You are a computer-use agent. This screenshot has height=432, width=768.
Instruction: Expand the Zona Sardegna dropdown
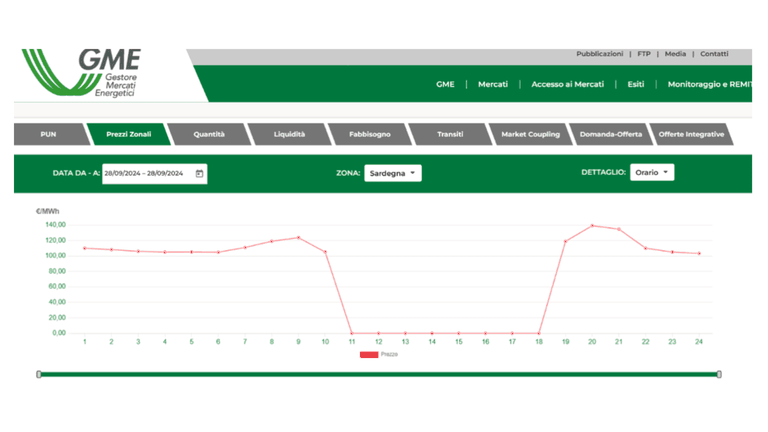click(x=392, y=173)
